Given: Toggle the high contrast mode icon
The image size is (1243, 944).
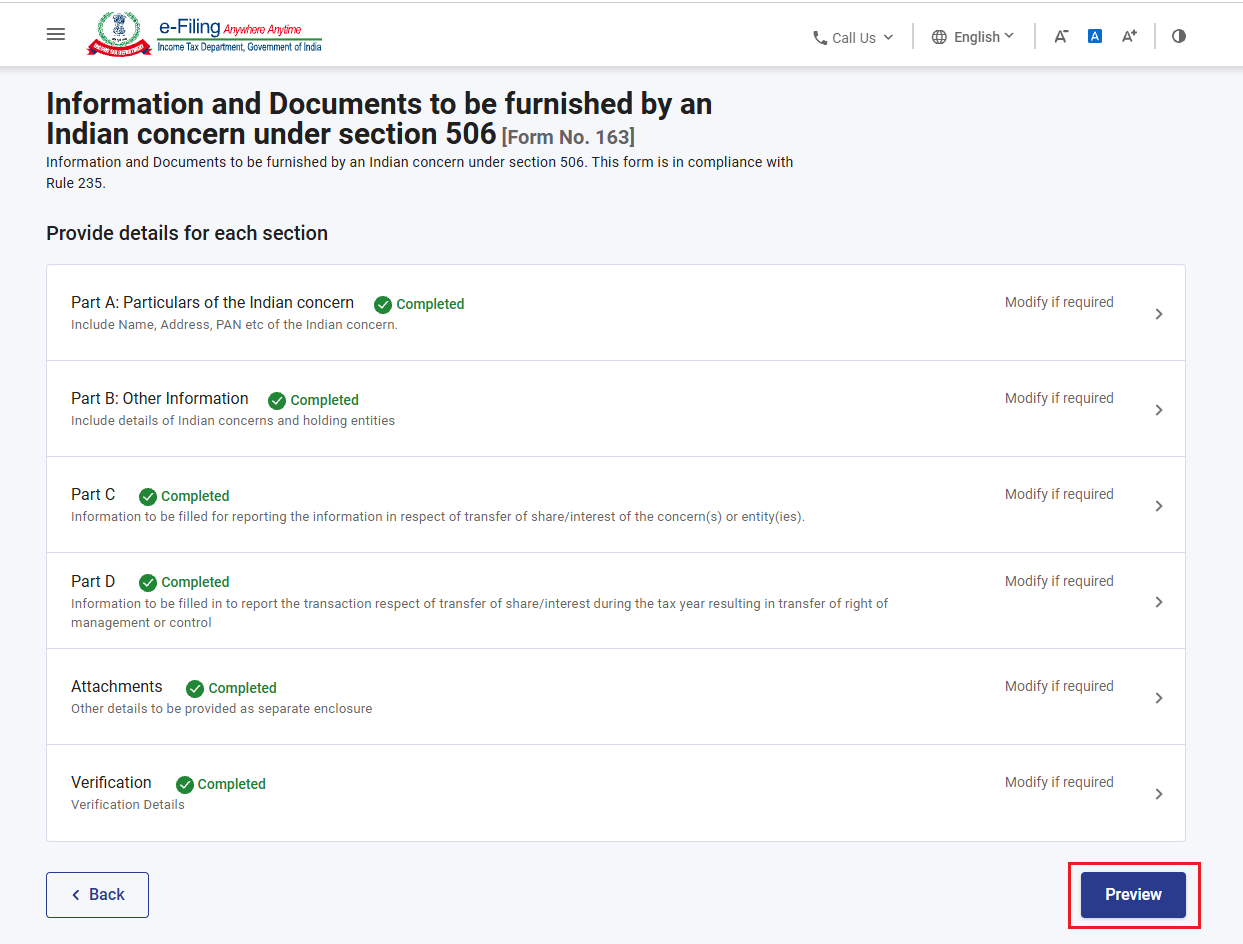Looking at the screenshot, I should 1179,36.
